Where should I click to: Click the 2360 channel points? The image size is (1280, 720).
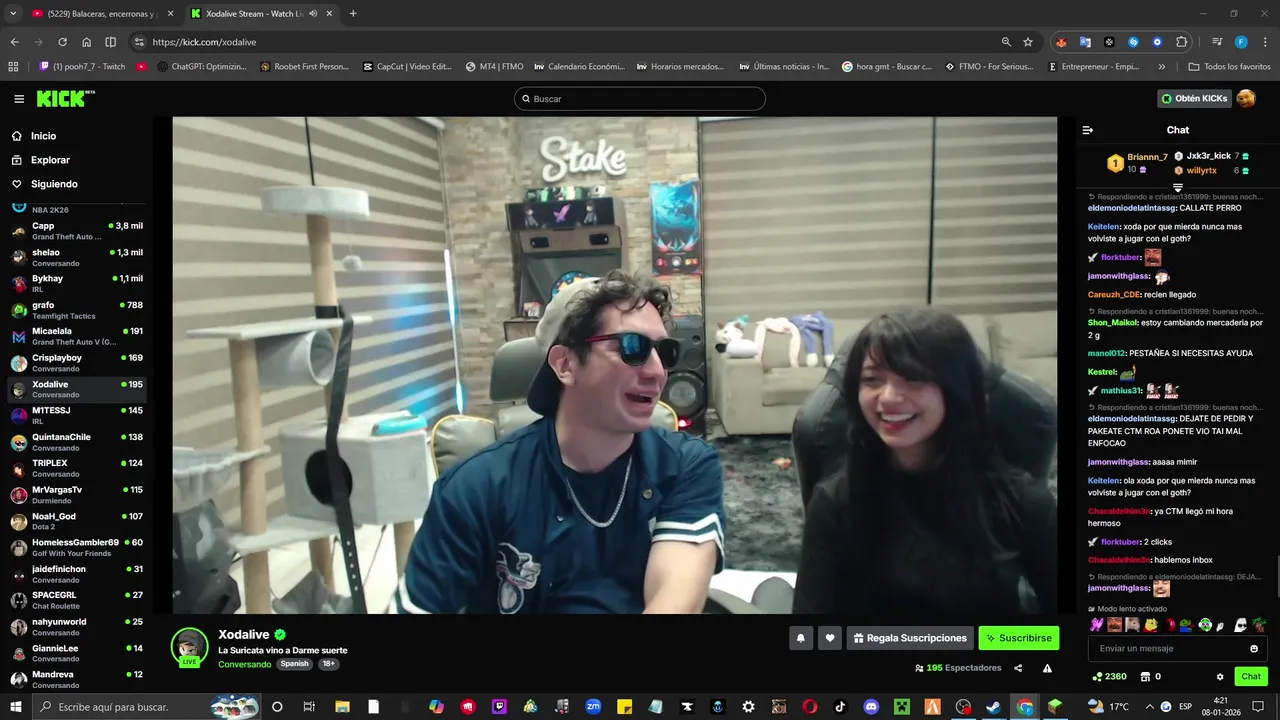click(x=1109, y=677)
